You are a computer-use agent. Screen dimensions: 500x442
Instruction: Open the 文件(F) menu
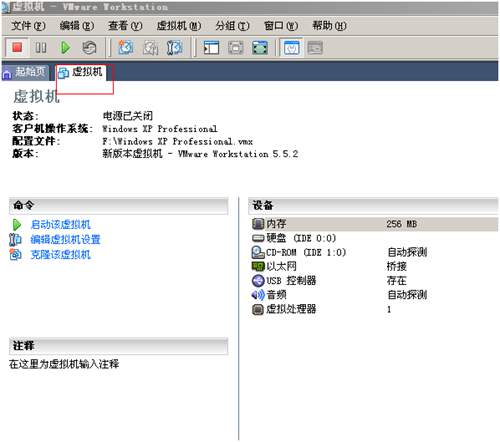(28, 26)
